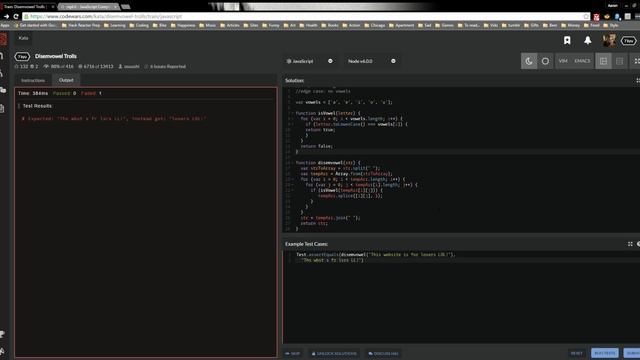
Task: Switch to light theme circle icon
Action: pyautogui.click(x=545, y=61)
